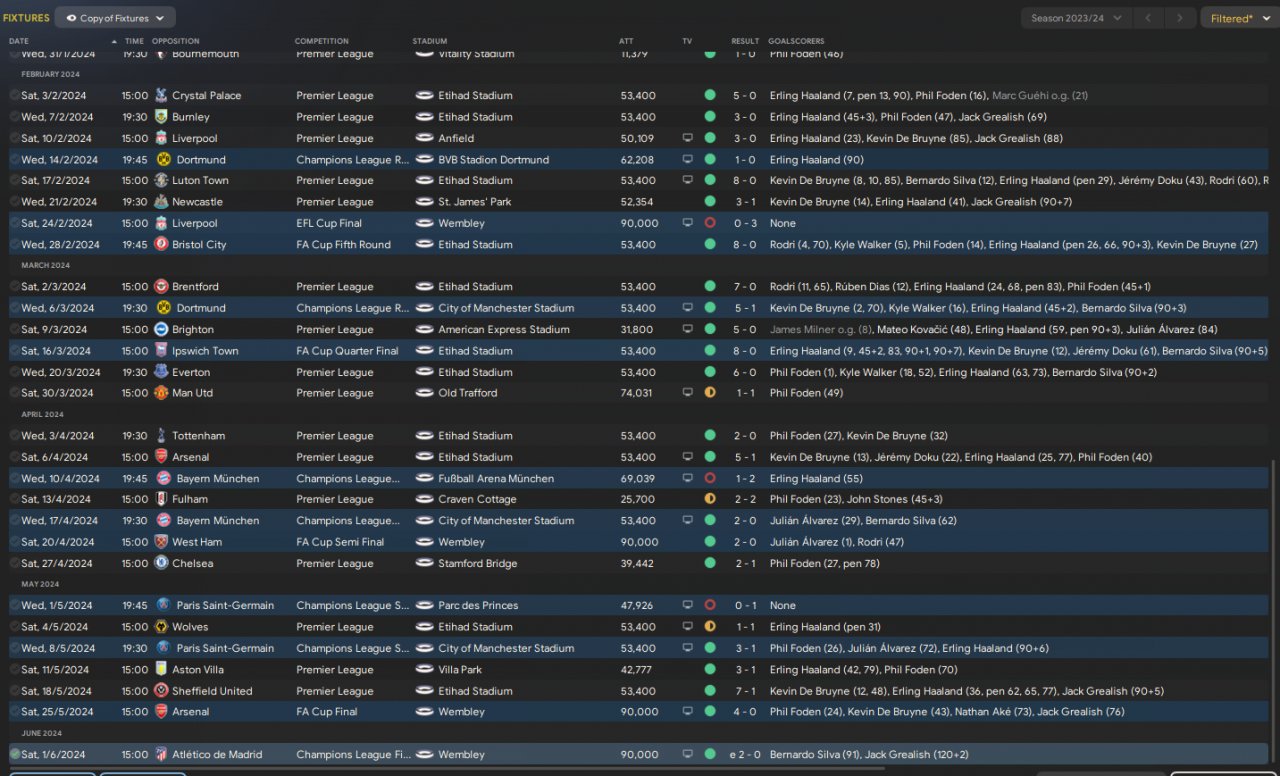Toggle the selection circle for Sat, 17/2/2024
The image size is (1280, 776).
coord(14,181)
